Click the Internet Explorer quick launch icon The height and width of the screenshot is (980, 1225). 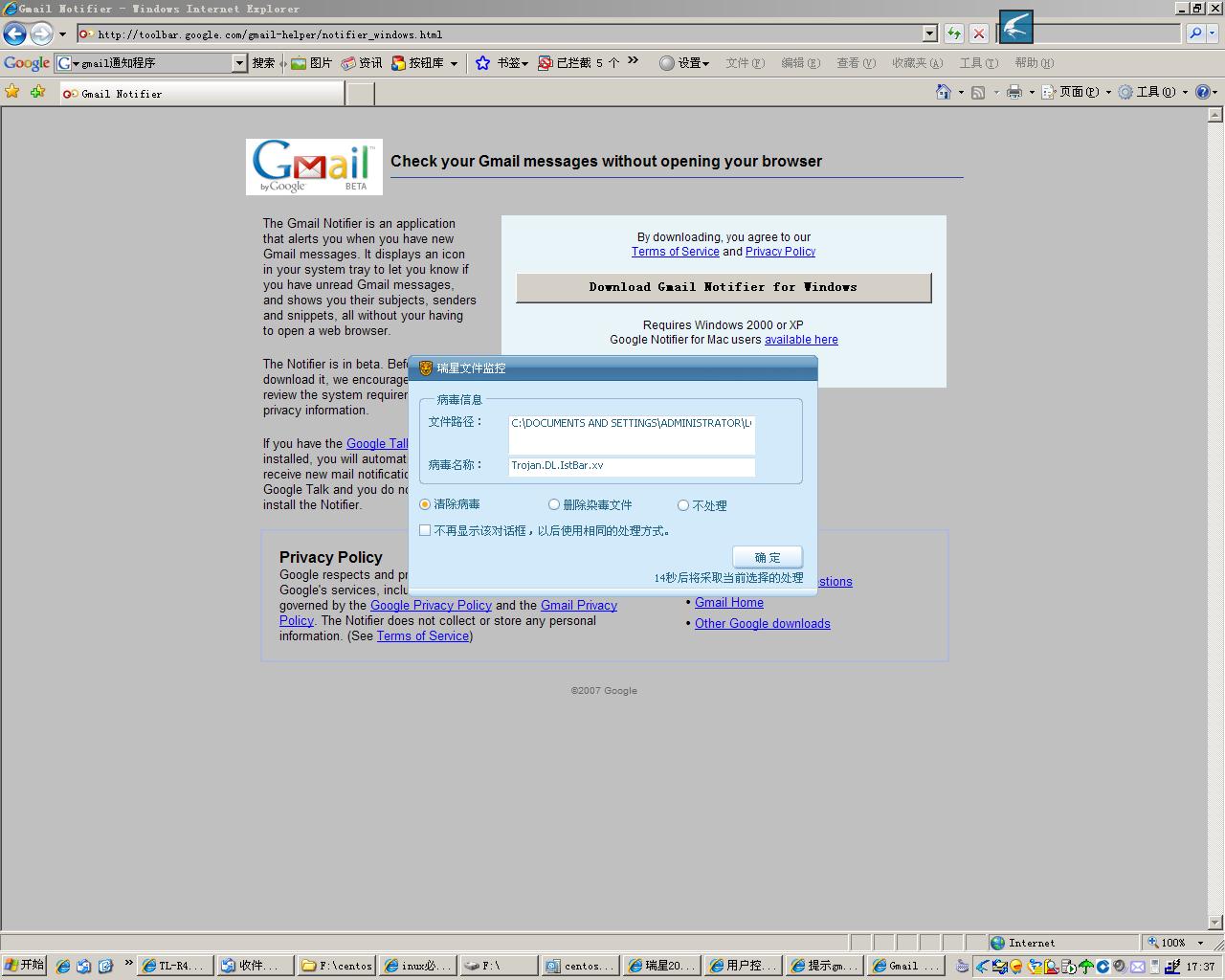tap(63, 966)
